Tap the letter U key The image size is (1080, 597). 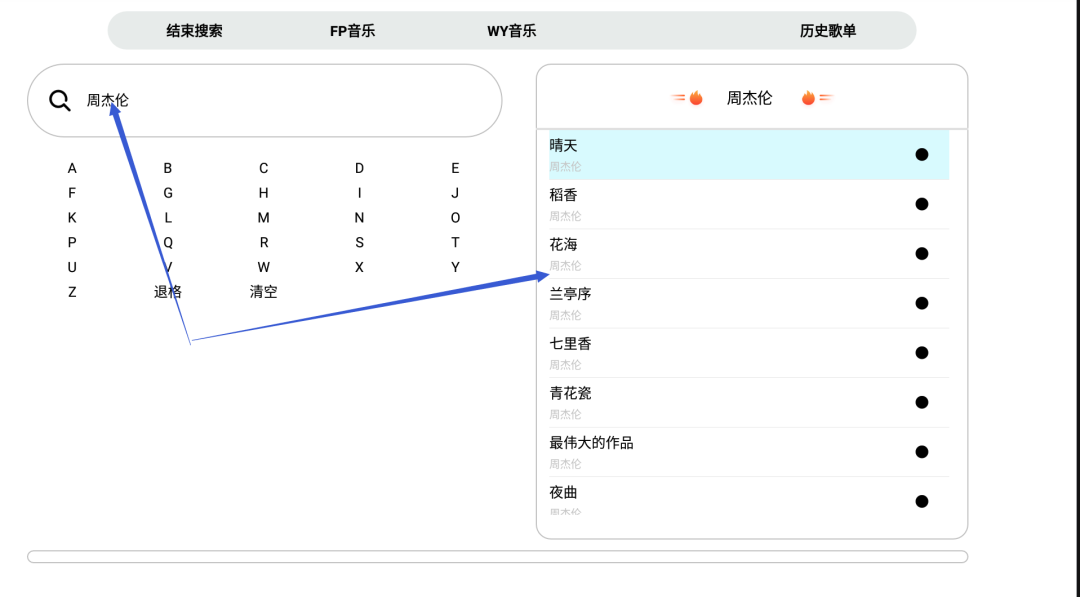[x=72, y=267]
